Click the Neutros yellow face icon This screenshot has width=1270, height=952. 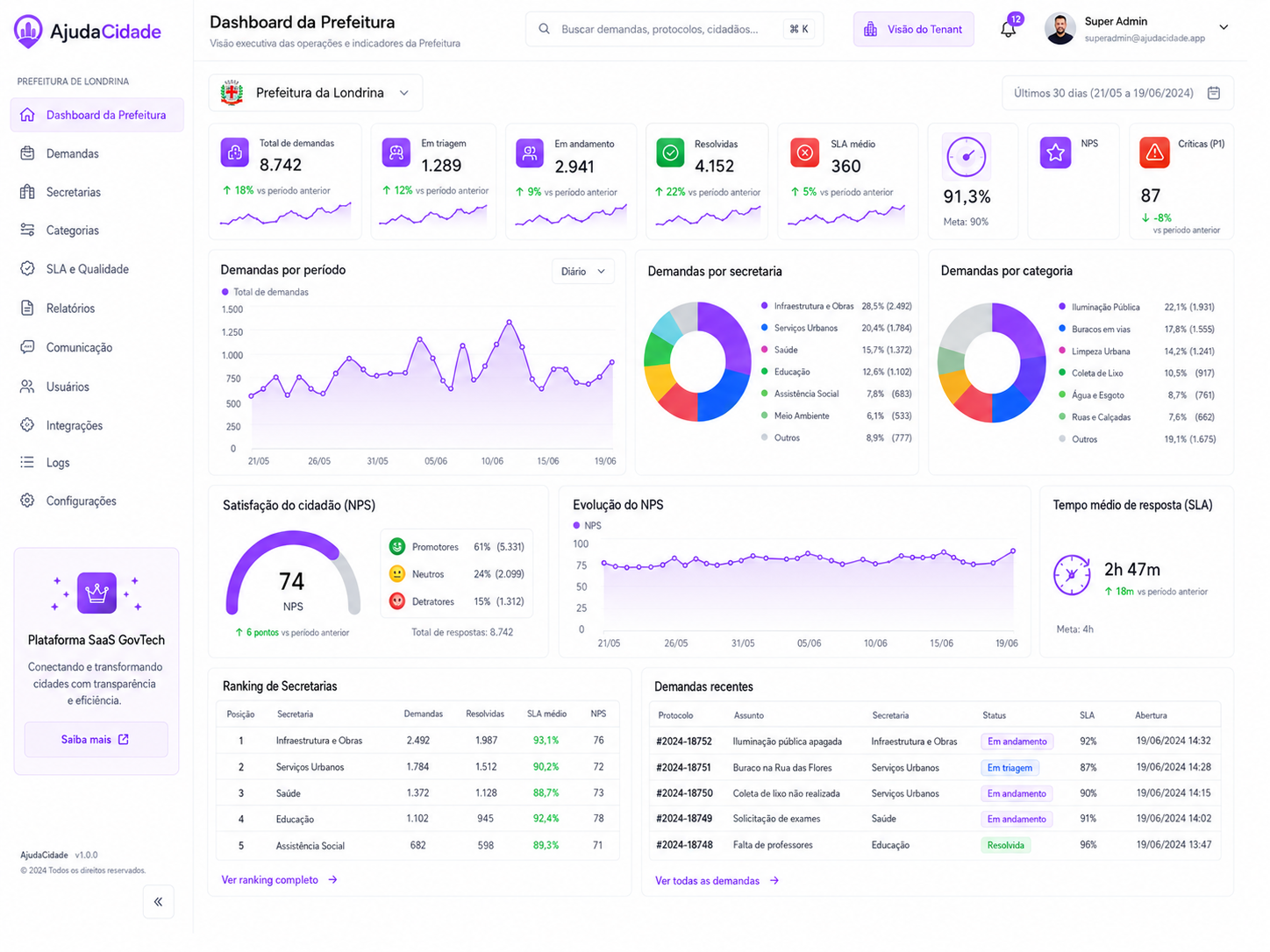[397, 573]
